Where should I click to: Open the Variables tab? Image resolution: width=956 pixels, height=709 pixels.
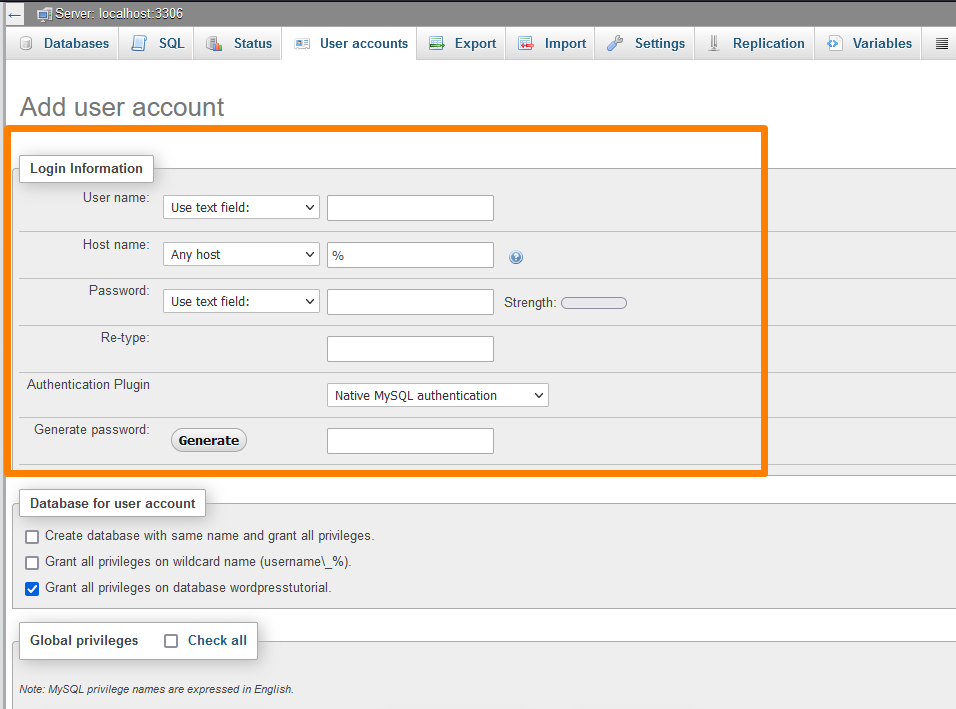tap(868, 43)
